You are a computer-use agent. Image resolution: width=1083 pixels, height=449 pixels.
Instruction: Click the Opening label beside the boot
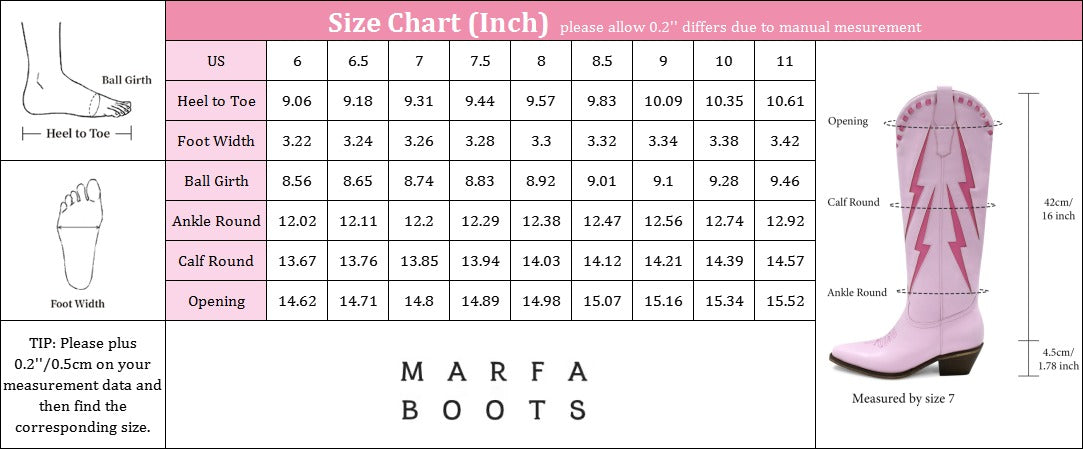(x=848, y=121)
